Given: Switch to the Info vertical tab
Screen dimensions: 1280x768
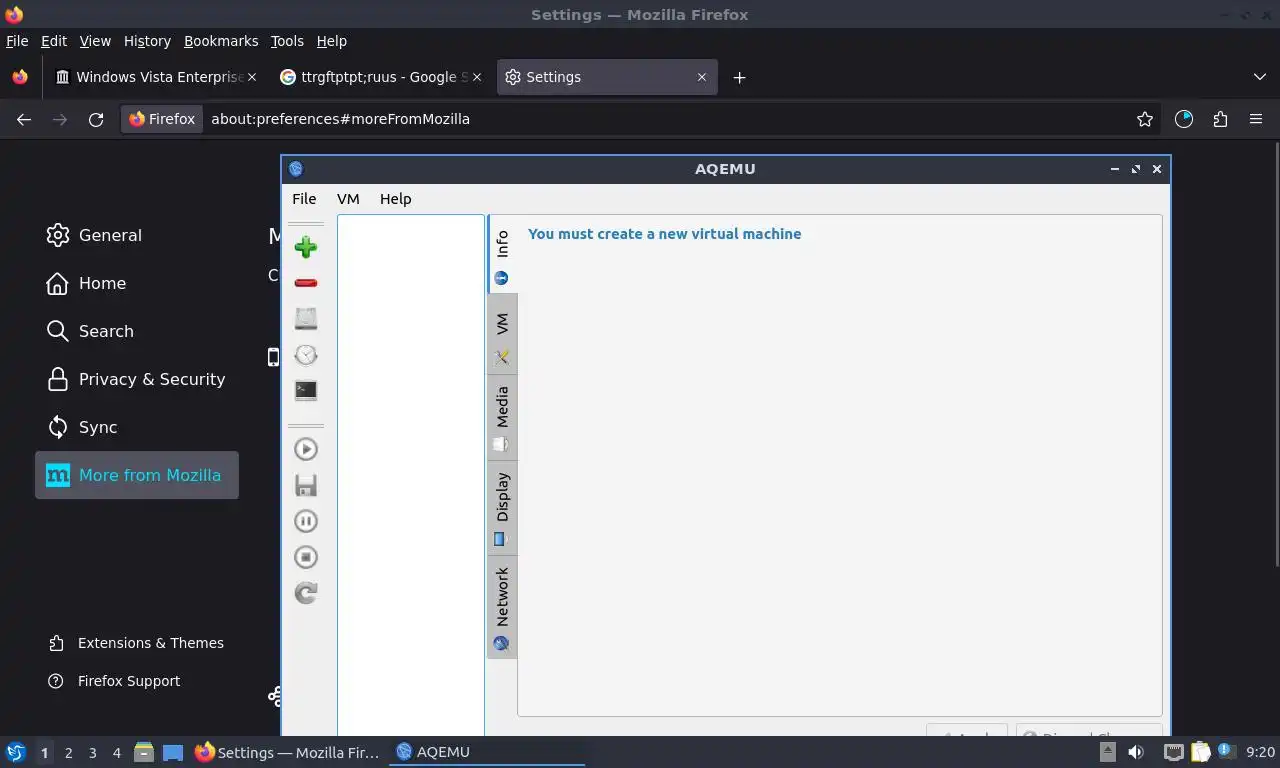Looking at the screenshot, I should [x=502, y=255].
